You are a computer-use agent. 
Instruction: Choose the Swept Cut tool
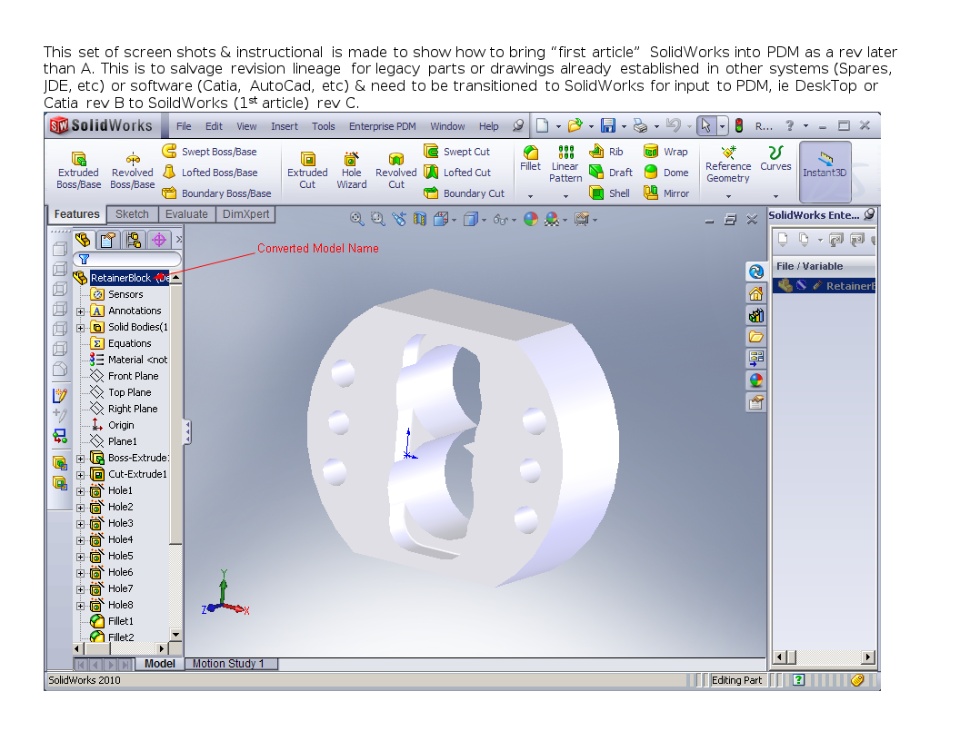457,151
